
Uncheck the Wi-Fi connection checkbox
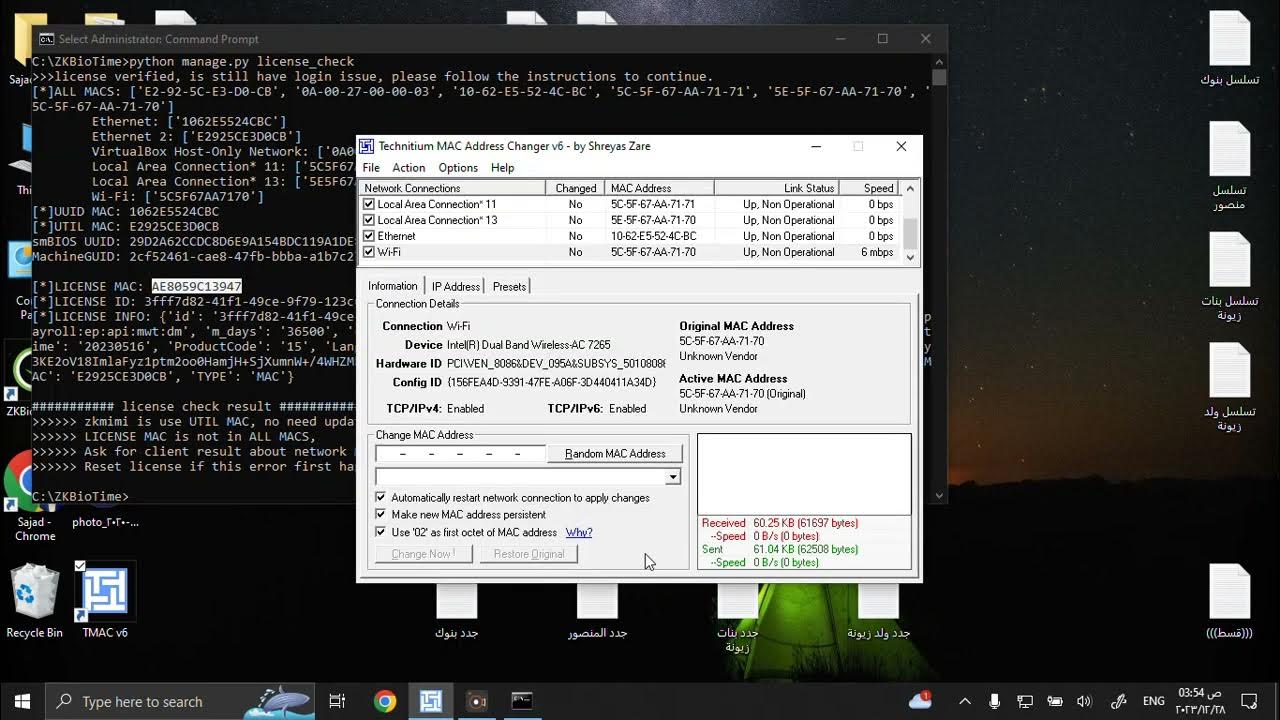tap(369, 252)
